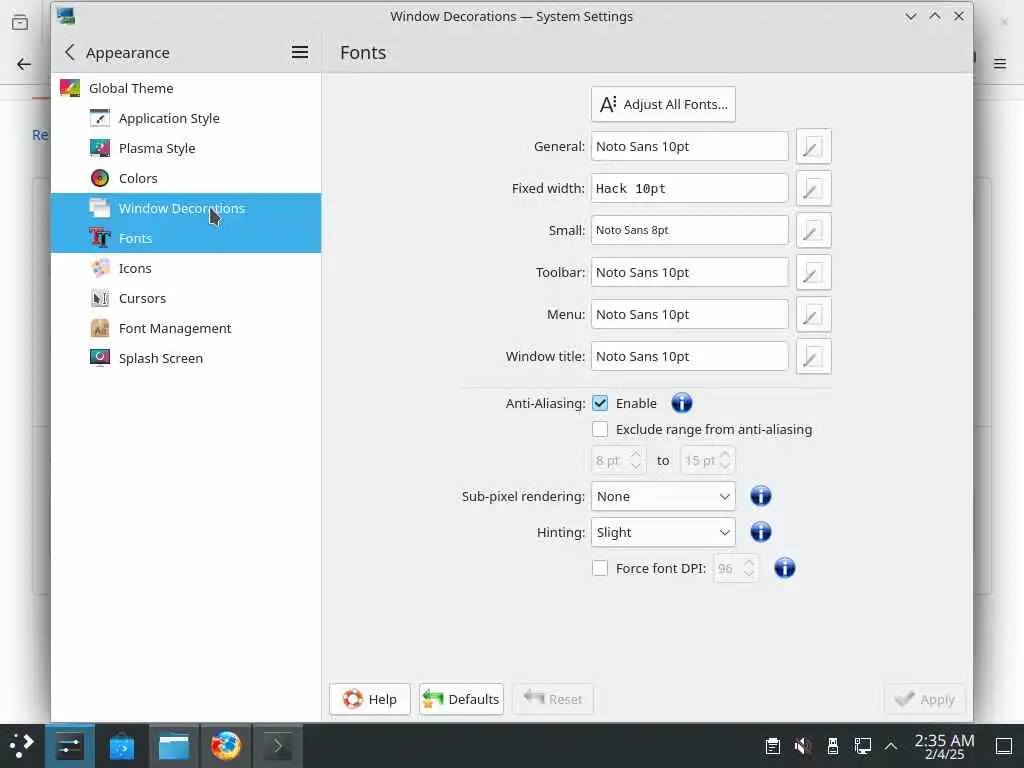Open the Hinting dropdown
Image resolution: width=1024 pixels, height=768 pixels.
pos(663,532)
